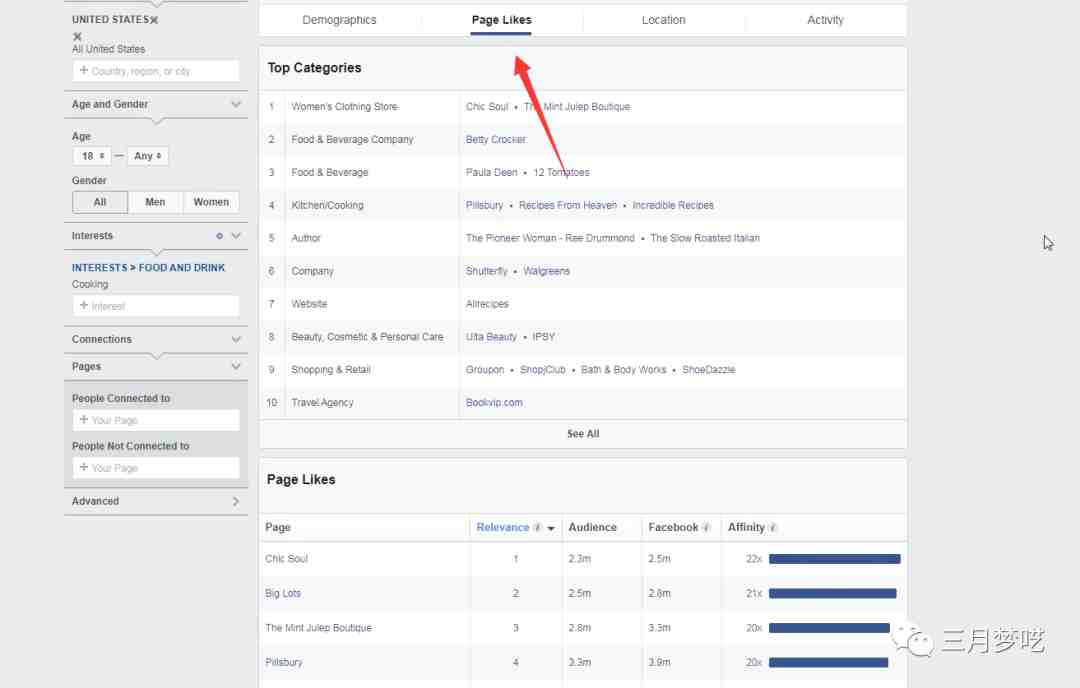This screenshot has width=1080, height=688.
Task: Open maximum age dropdown showing Any
Action: [147, 156]
